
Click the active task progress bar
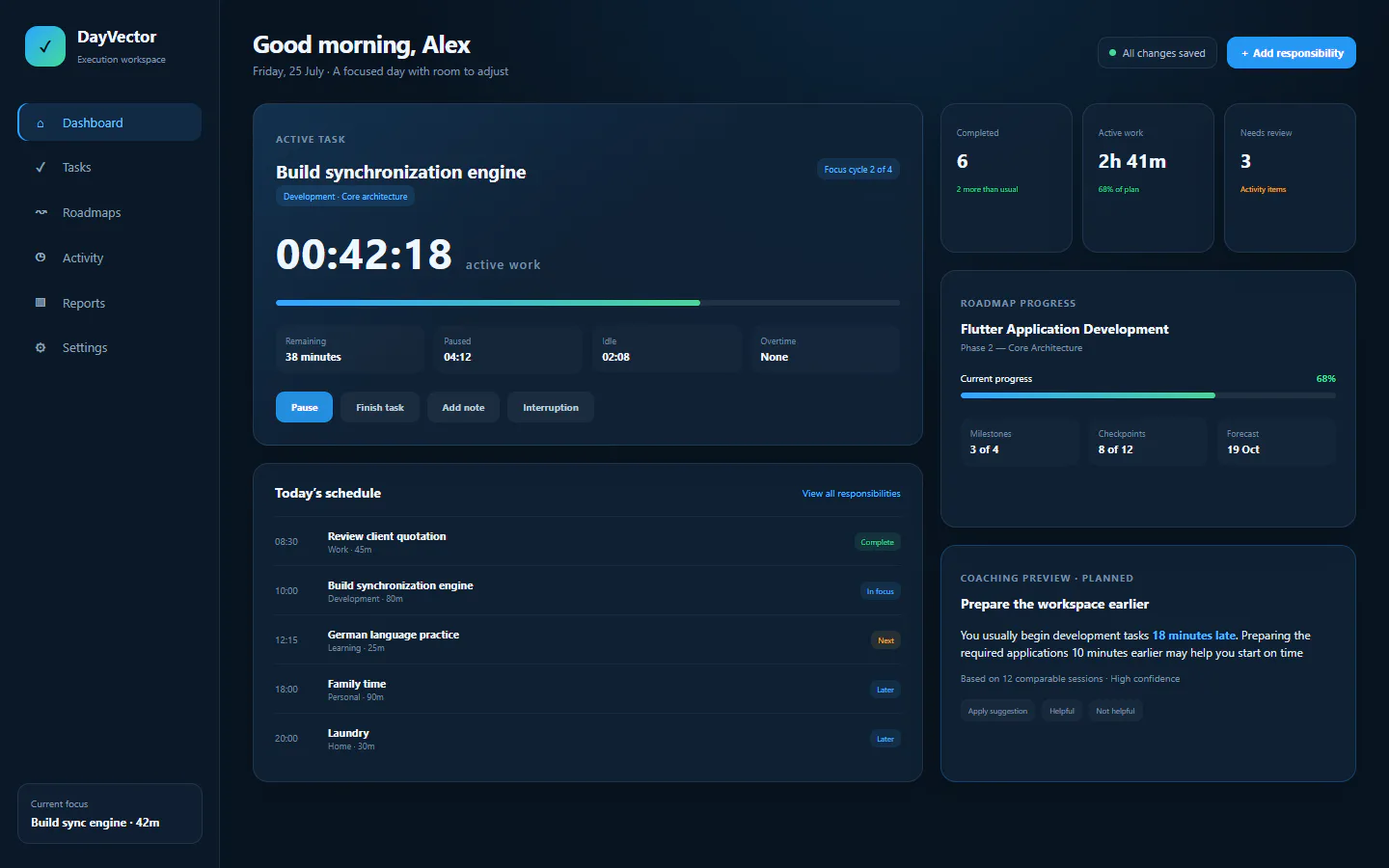coord(587,303)
